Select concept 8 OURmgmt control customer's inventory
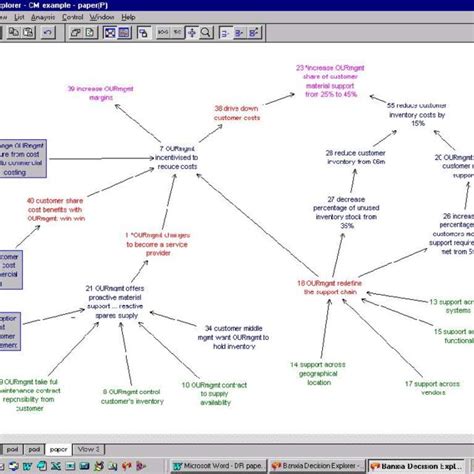The width and height of the screenshot is (474, 474). tap(132, 397)
